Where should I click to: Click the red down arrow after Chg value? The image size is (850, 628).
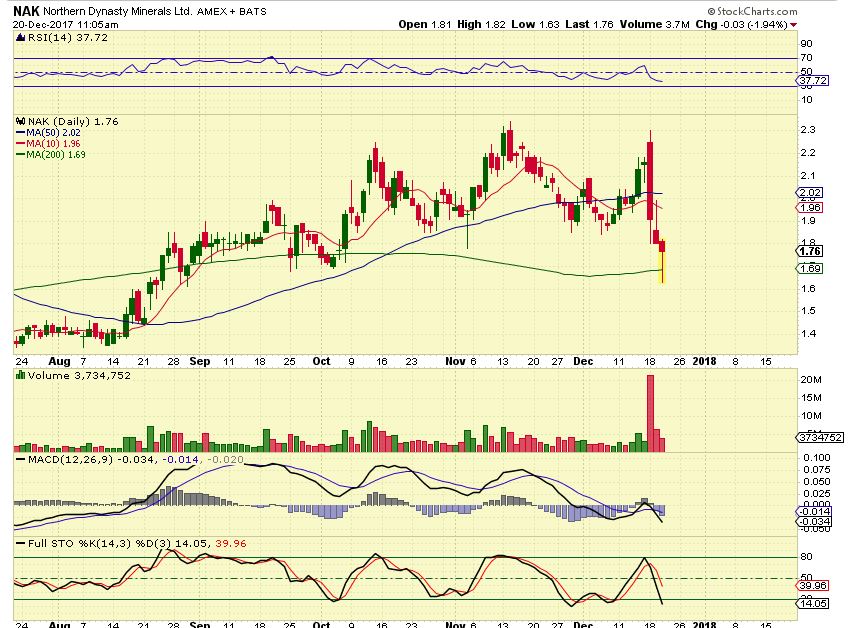point(794,25)
